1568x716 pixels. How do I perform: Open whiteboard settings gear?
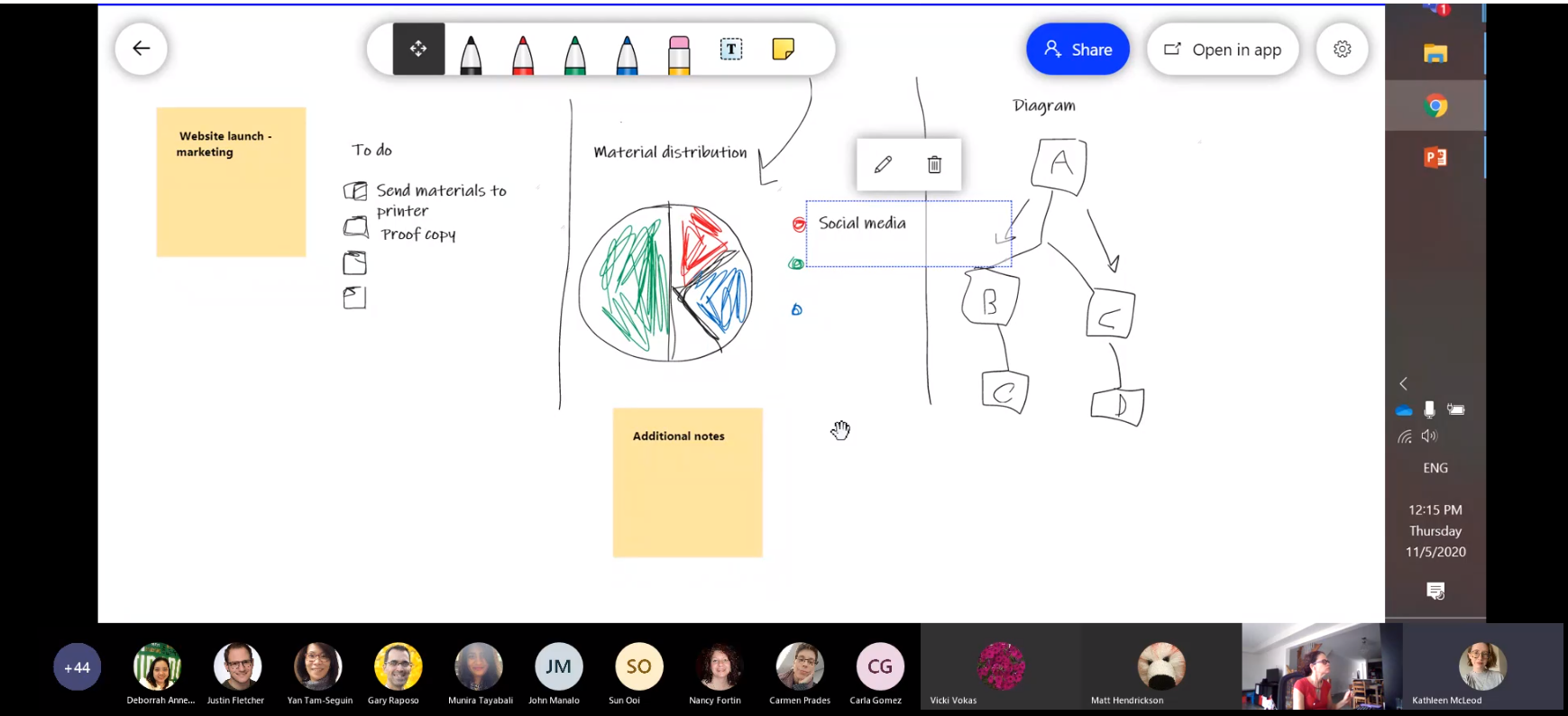pyautogui.click(x=1343, y=50)
